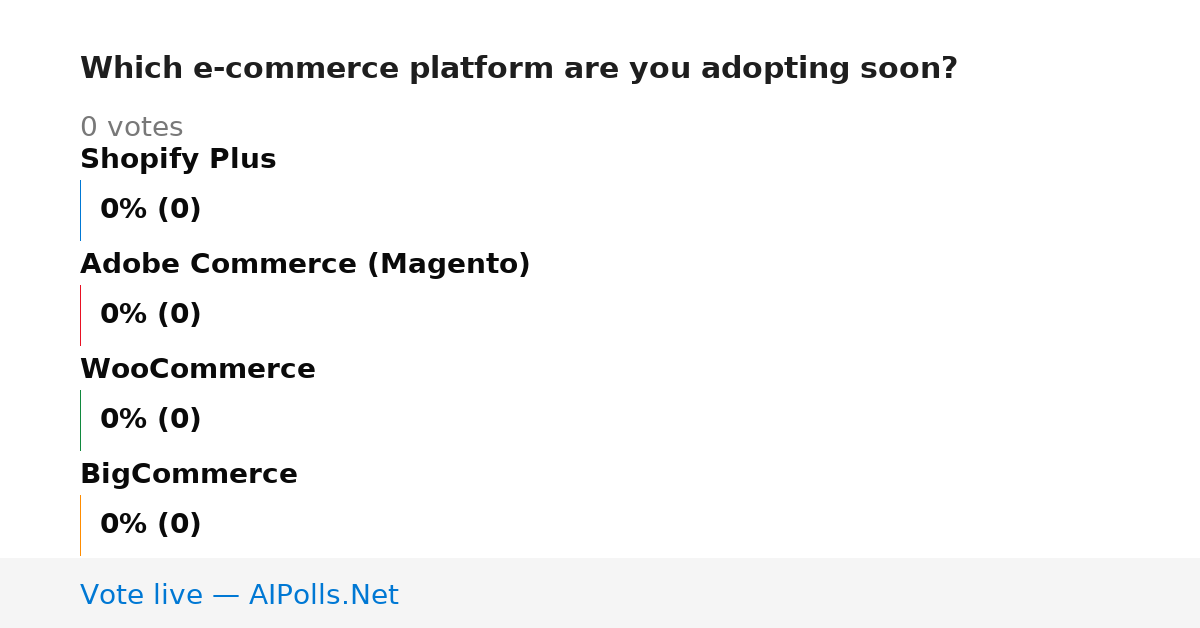
Task: Open the Vote live — AIPolls.Net link
Action: coord(239,595)
